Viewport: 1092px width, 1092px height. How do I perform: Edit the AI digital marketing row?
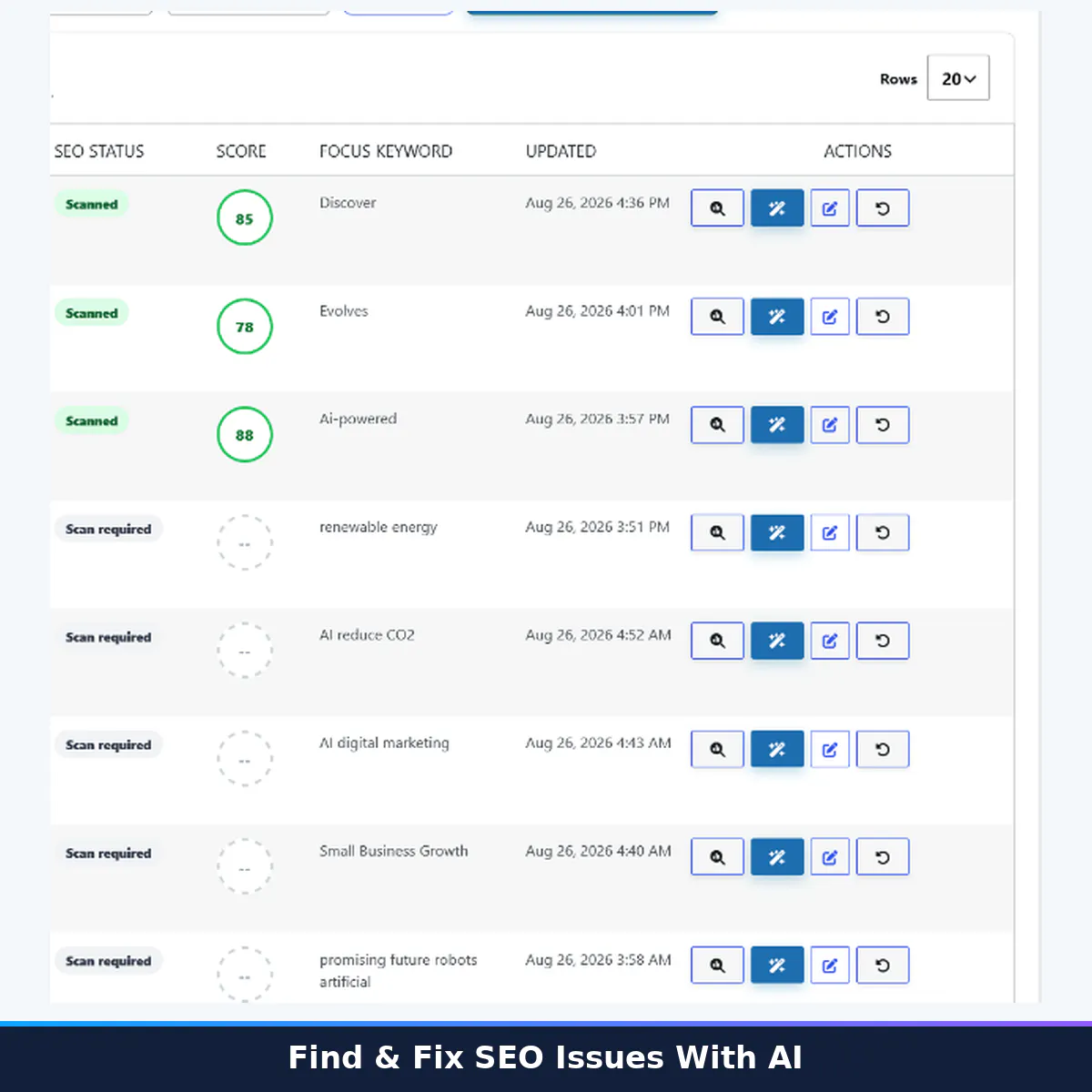coord(830,749)
